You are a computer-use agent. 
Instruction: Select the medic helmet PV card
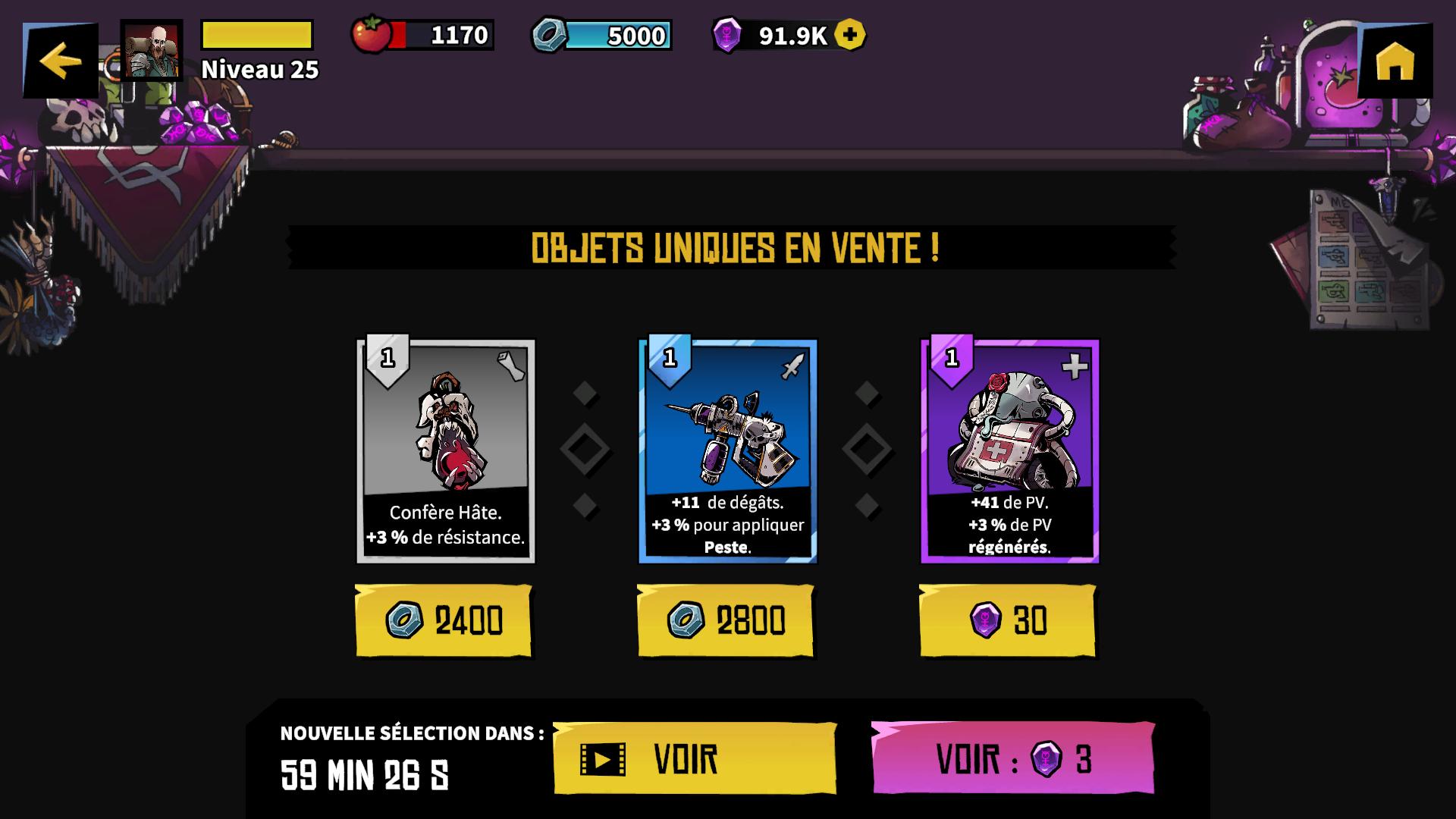point(1009,451)
